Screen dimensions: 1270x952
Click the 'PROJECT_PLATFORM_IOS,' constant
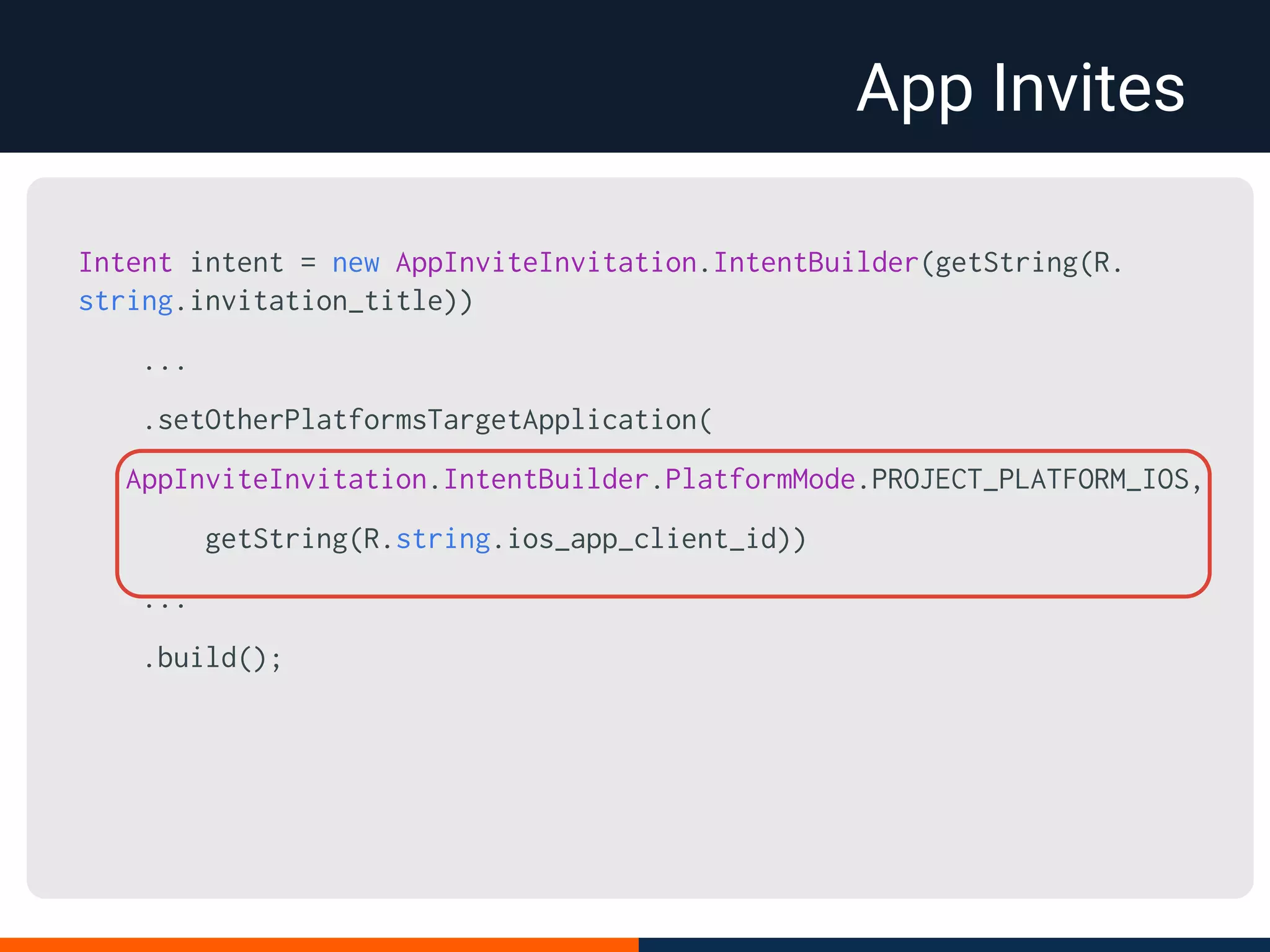(1036, 480)
